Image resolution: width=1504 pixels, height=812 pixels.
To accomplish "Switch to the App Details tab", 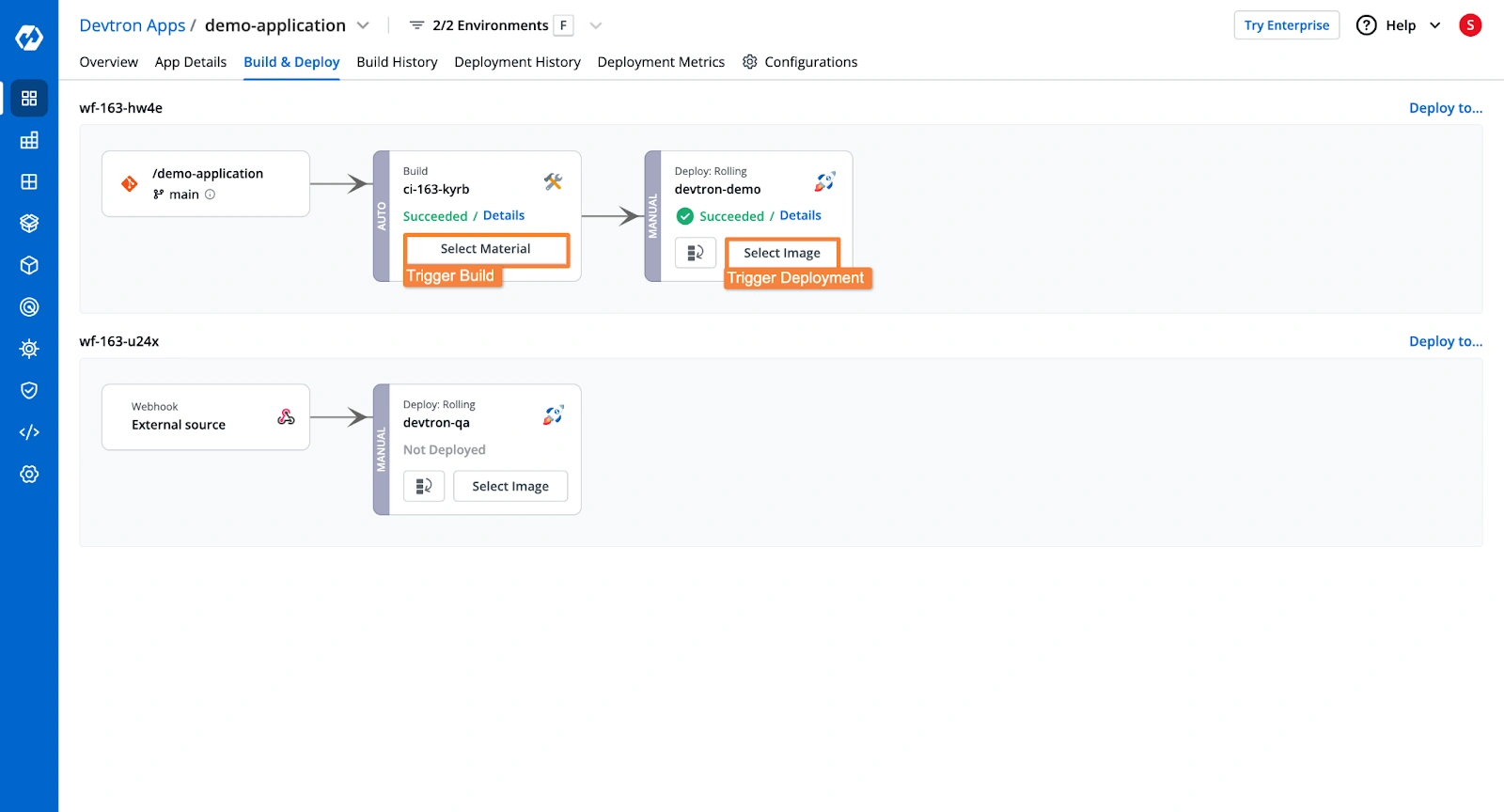I will (x=191, y=62).
